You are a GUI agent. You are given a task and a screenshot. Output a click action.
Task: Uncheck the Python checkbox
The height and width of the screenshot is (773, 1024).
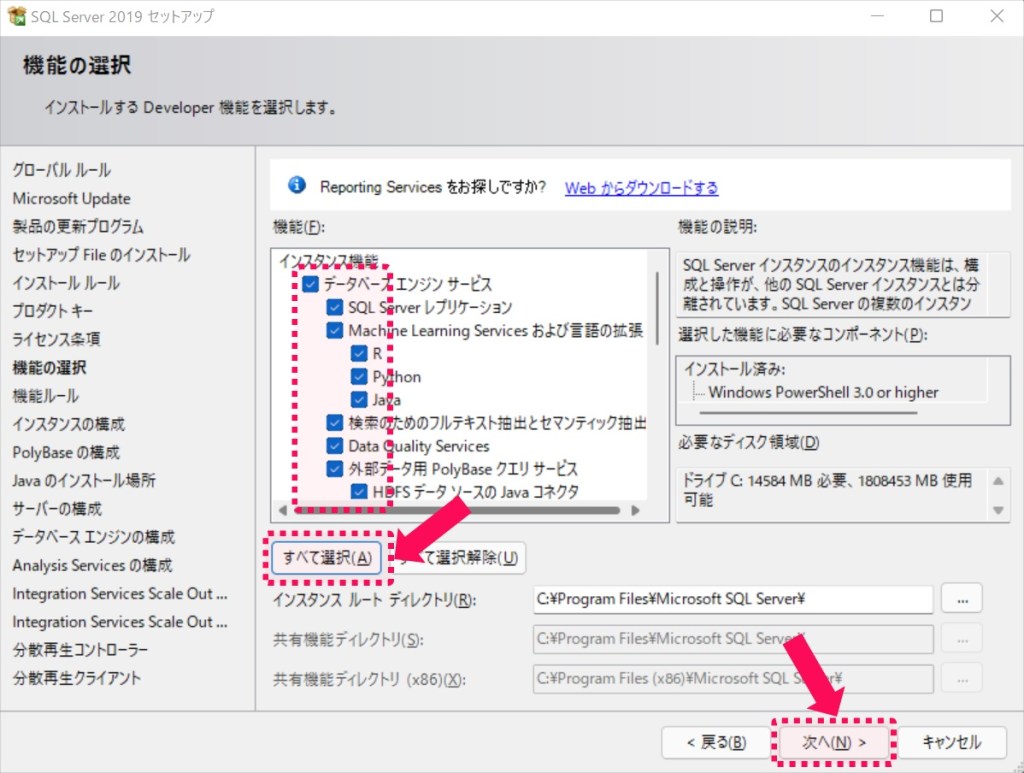coord(359,377)
